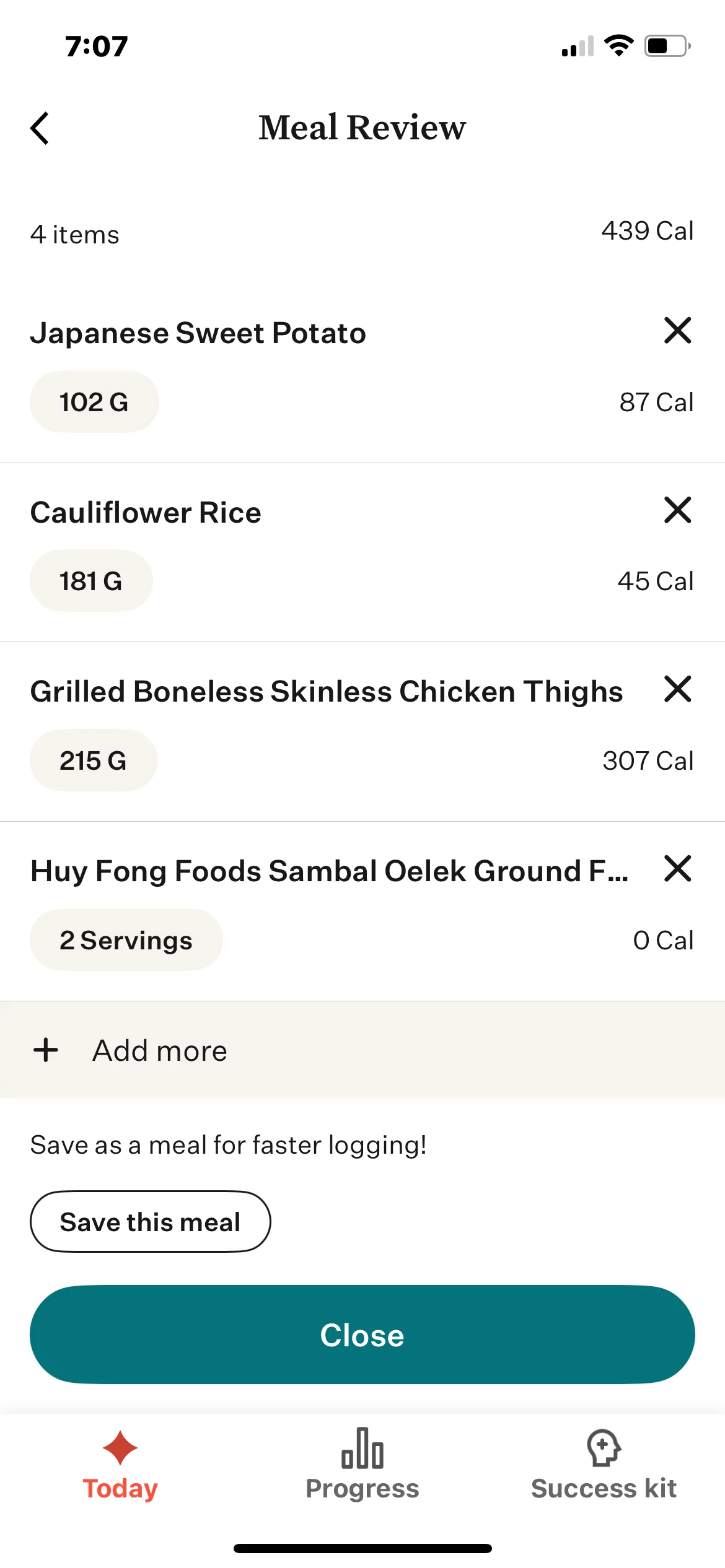Open Huy Fong Foods Sambal Oelek entry

pyautogui.click(x=328, y=871)
